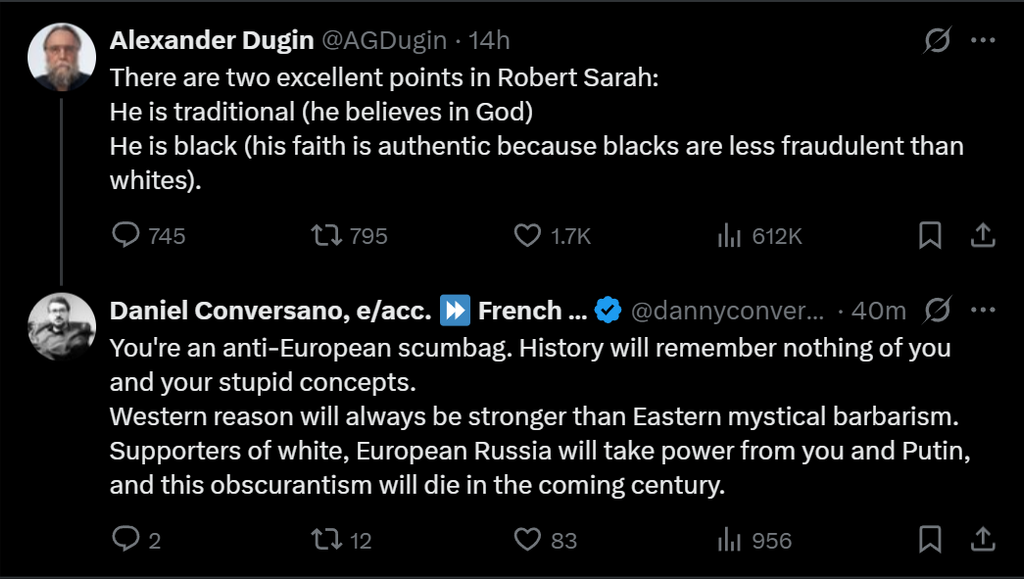Screen dimensions: 1024x579
Task: Like Daniel Conversano's reply
Action: click(x=527, y=540)
